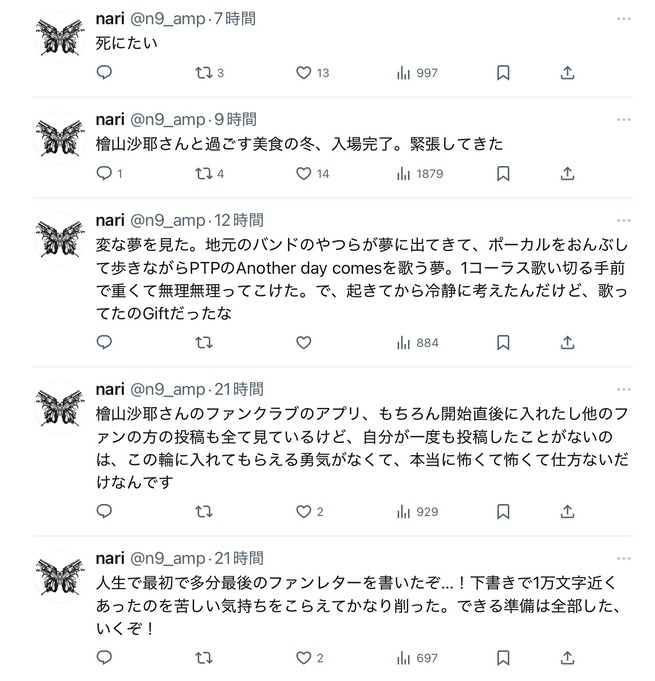View analytics showing 1879 views

pos(420,174)
